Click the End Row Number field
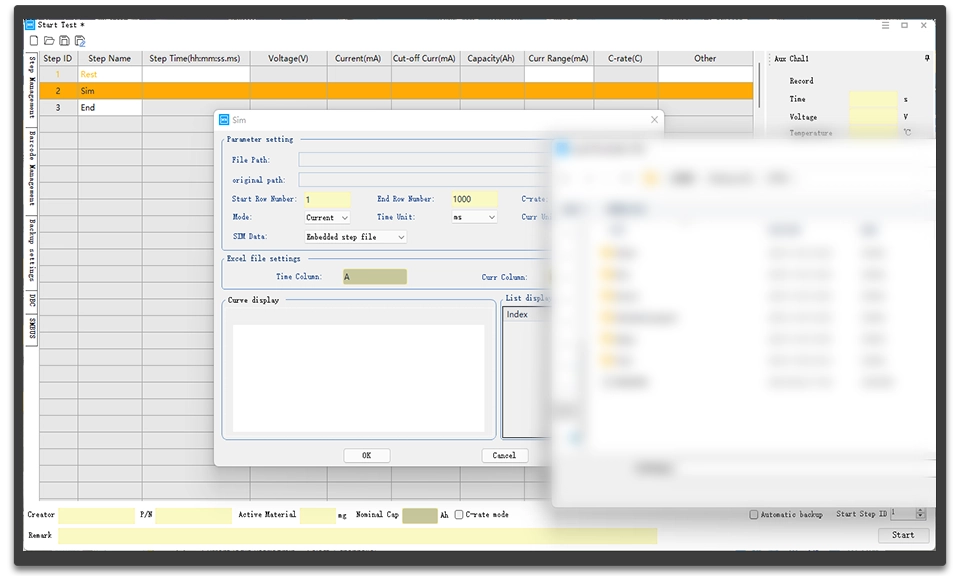The image size is (960, 580). point(474,199)
